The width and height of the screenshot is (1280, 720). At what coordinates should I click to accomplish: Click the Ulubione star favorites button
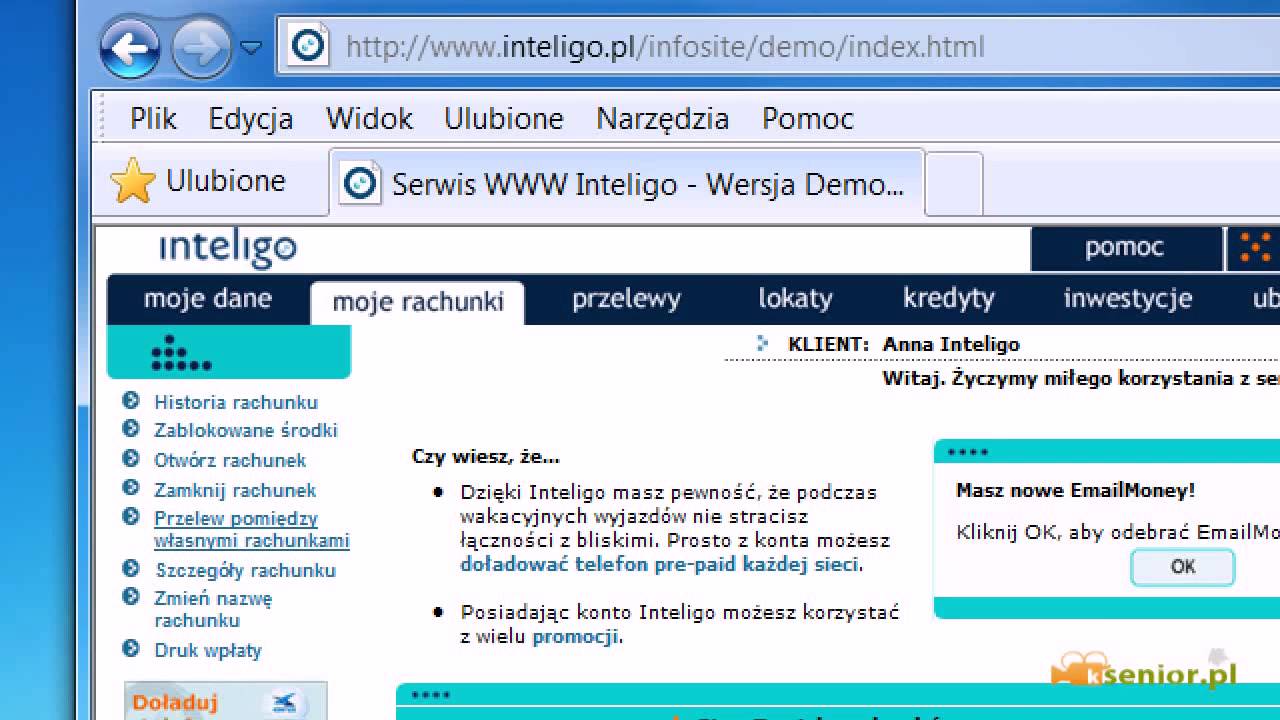pos(198,181)
